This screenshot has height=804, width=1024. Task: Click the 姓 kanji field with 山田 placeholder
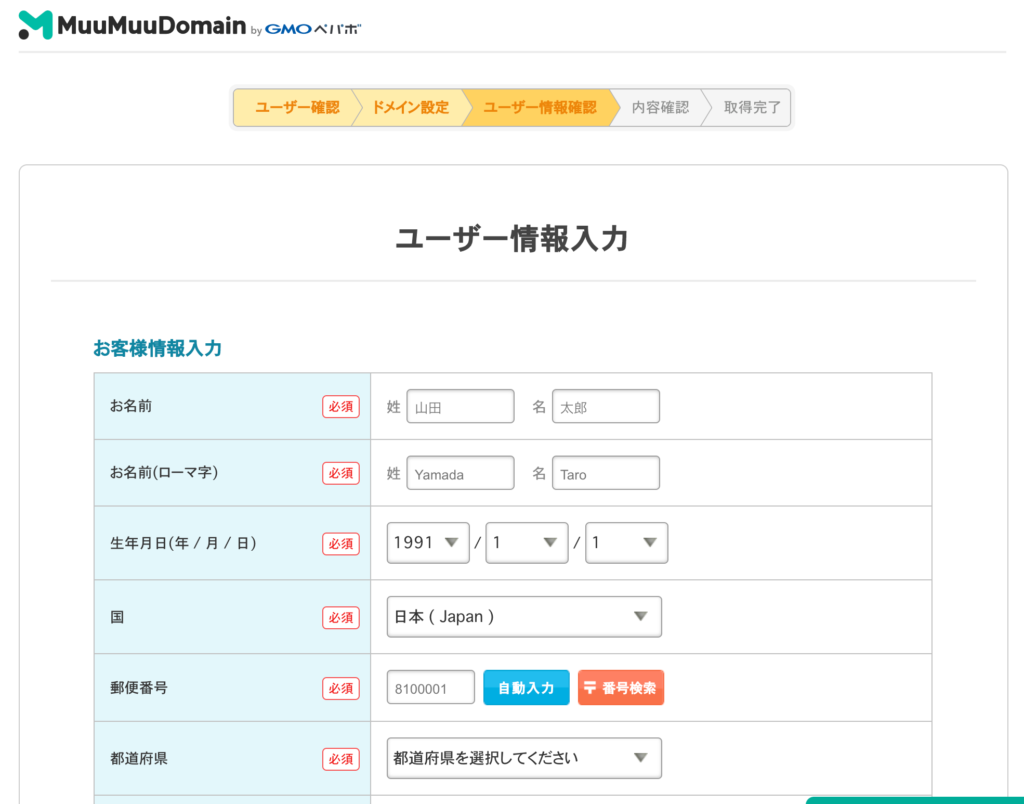460,407
